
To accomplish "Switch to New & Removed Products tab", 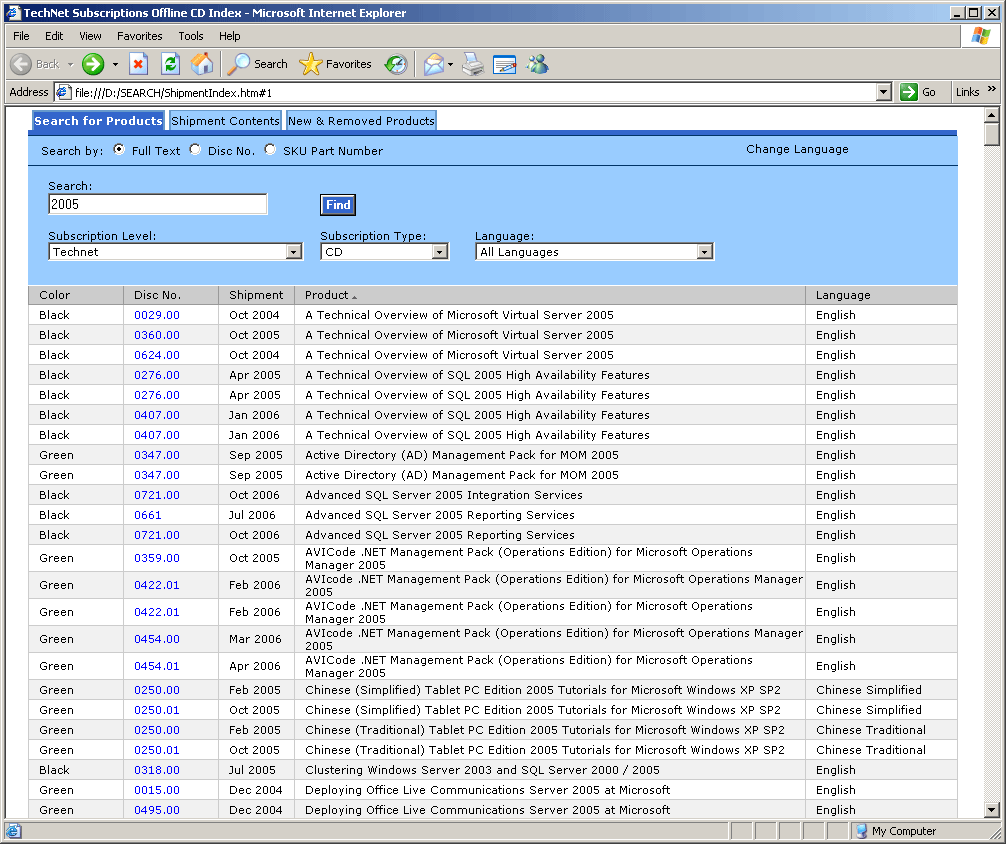I will (361, 121).
